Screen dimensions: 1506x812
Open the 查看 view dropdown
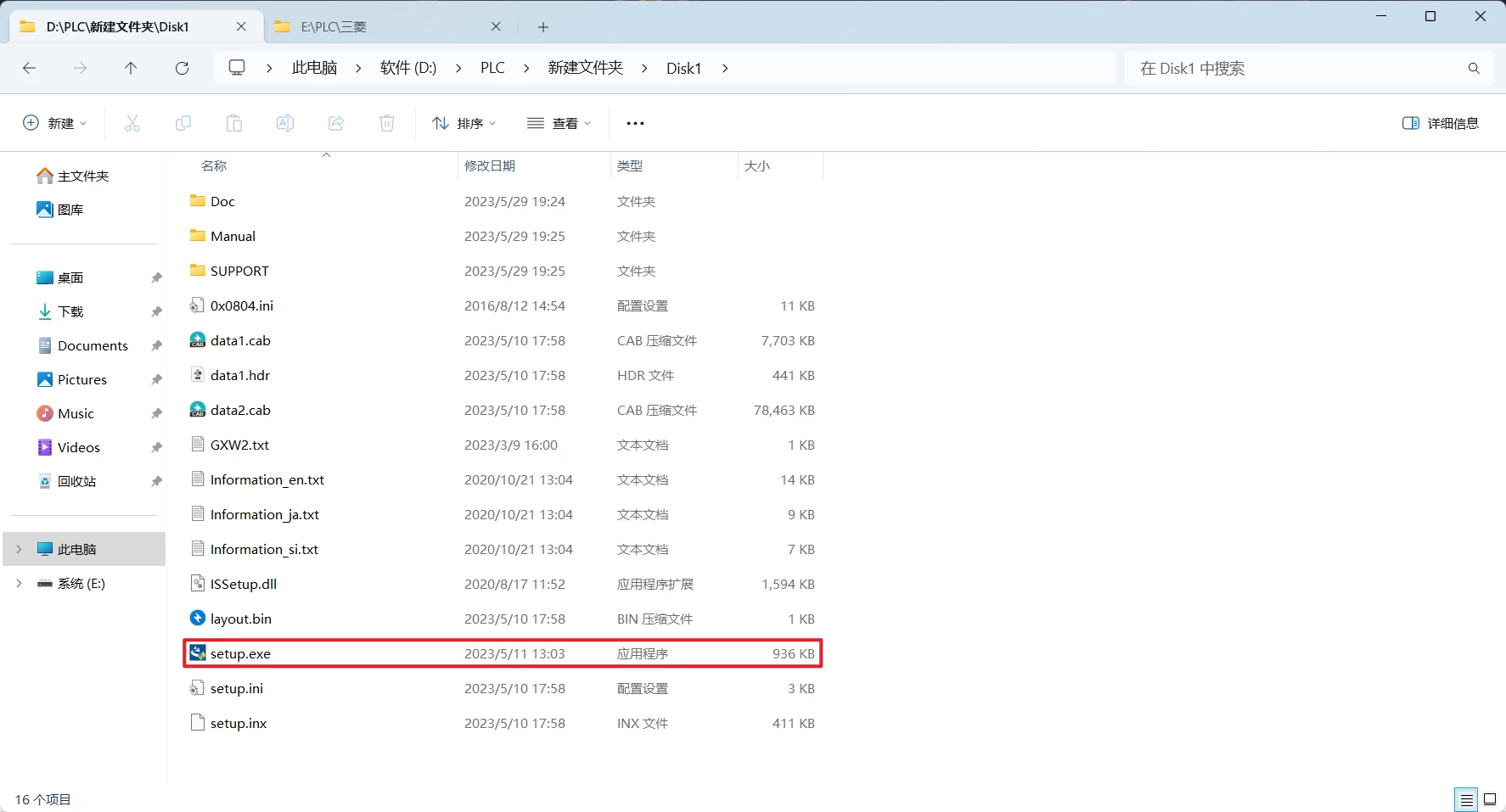click(x=559, y=123)
